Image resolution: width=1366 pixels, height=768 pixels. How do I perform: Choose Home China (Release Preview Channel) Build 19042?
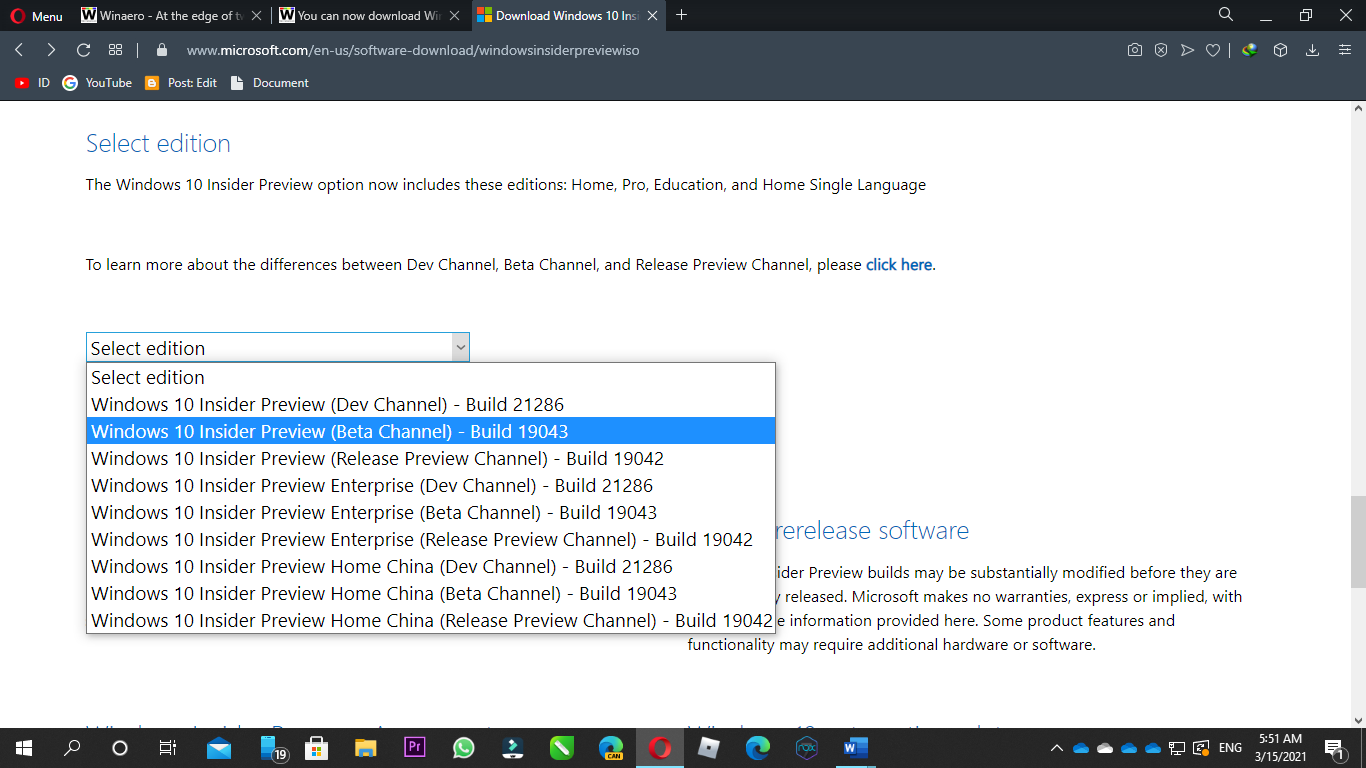click(x=430, y=621)
